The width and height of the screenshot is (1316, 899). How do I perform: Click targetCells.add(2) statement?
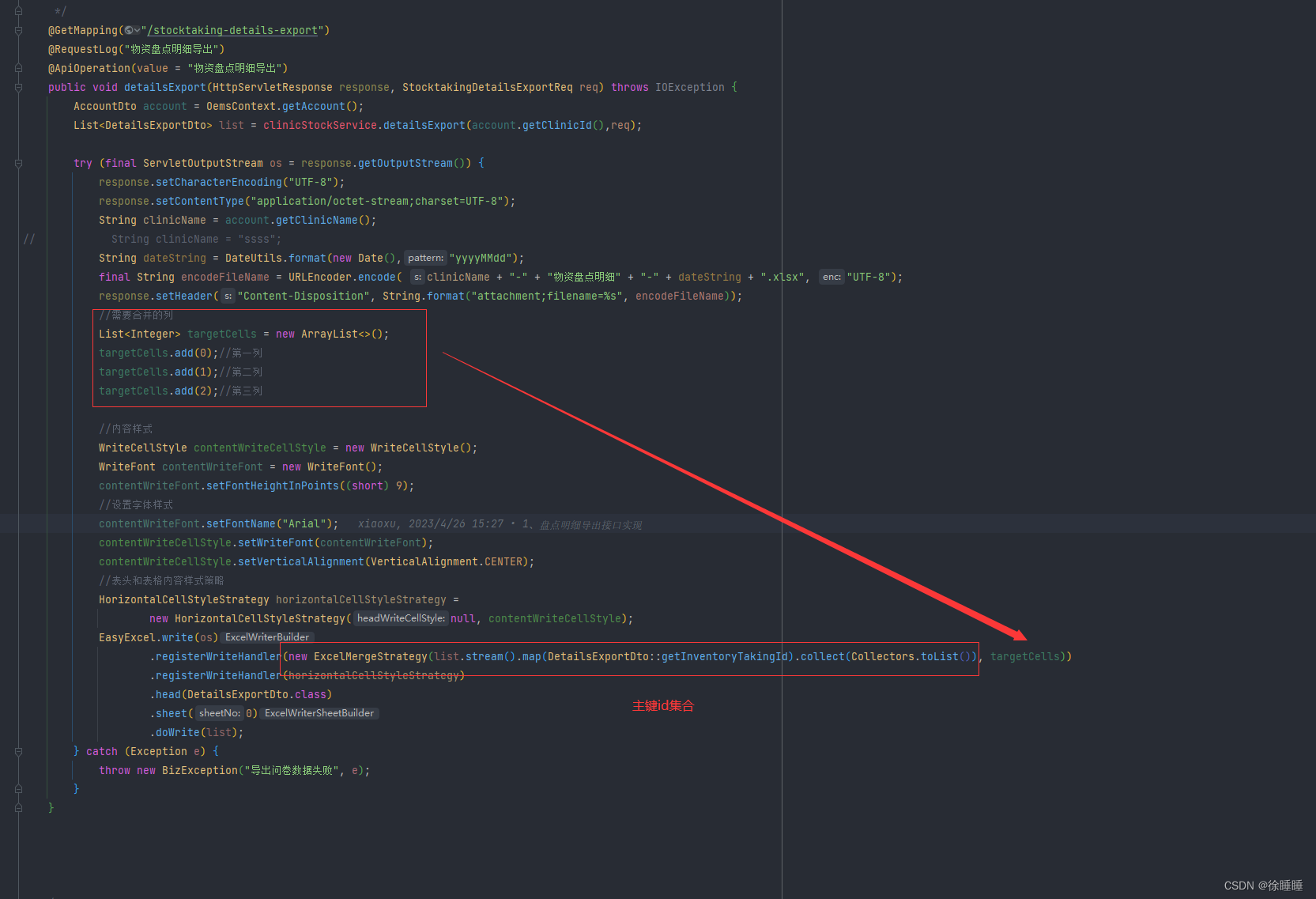[159, 391]
